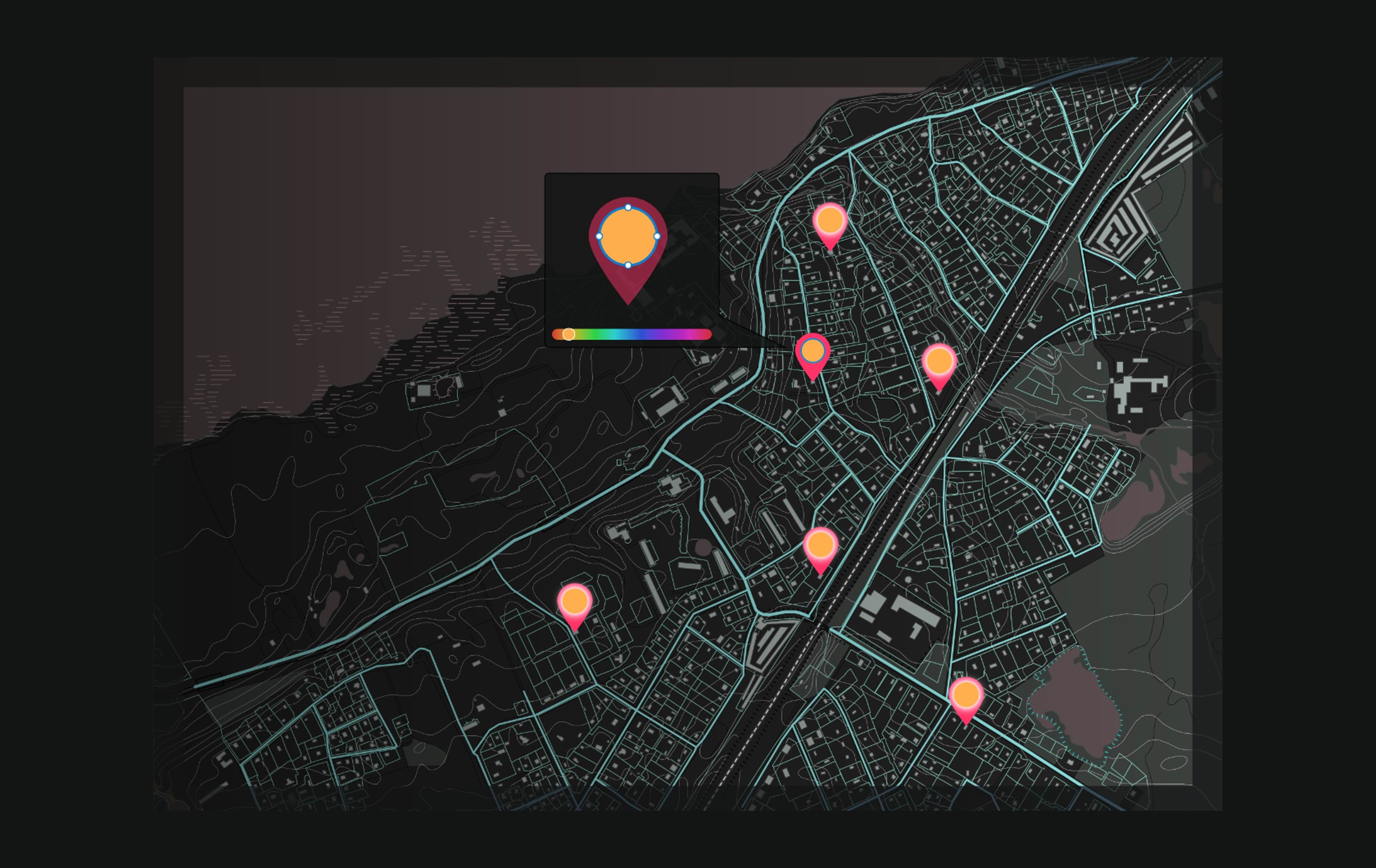The image size is (1376, 868).
Task: Click the bottom anchor handle on the circle
Action: click(628, 265)
